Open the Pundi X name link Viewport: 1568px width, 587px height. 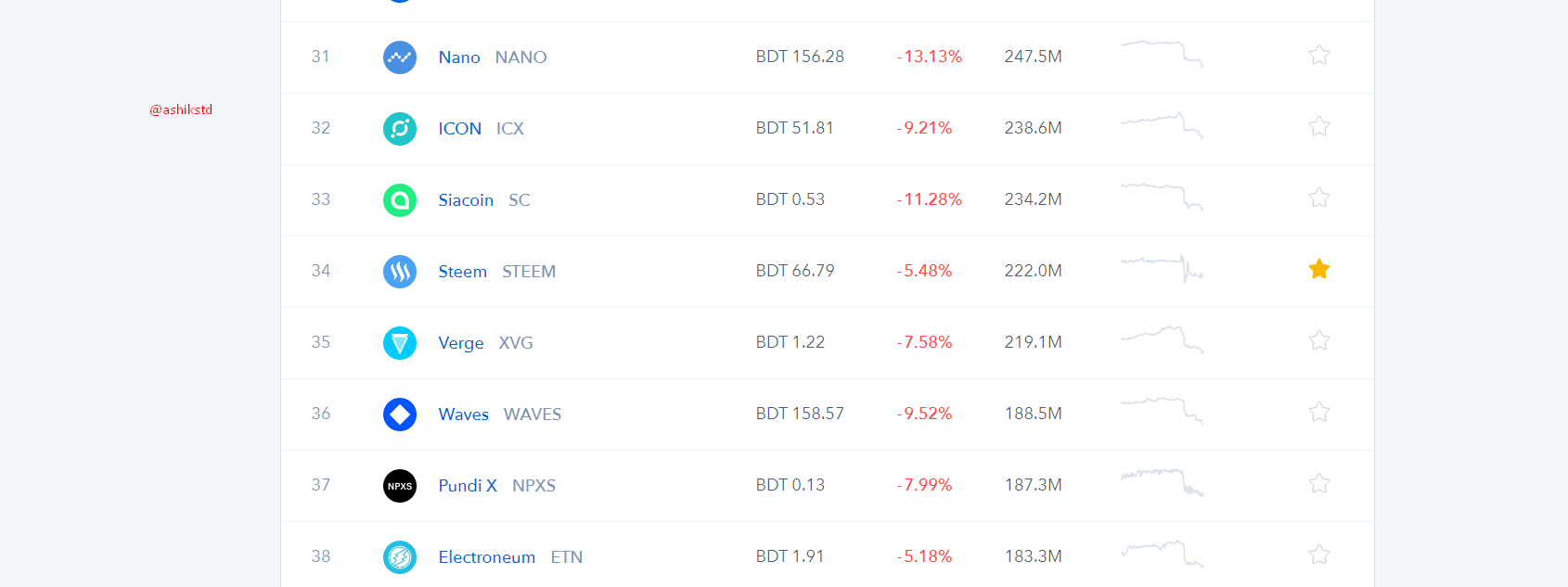[468, 486]
